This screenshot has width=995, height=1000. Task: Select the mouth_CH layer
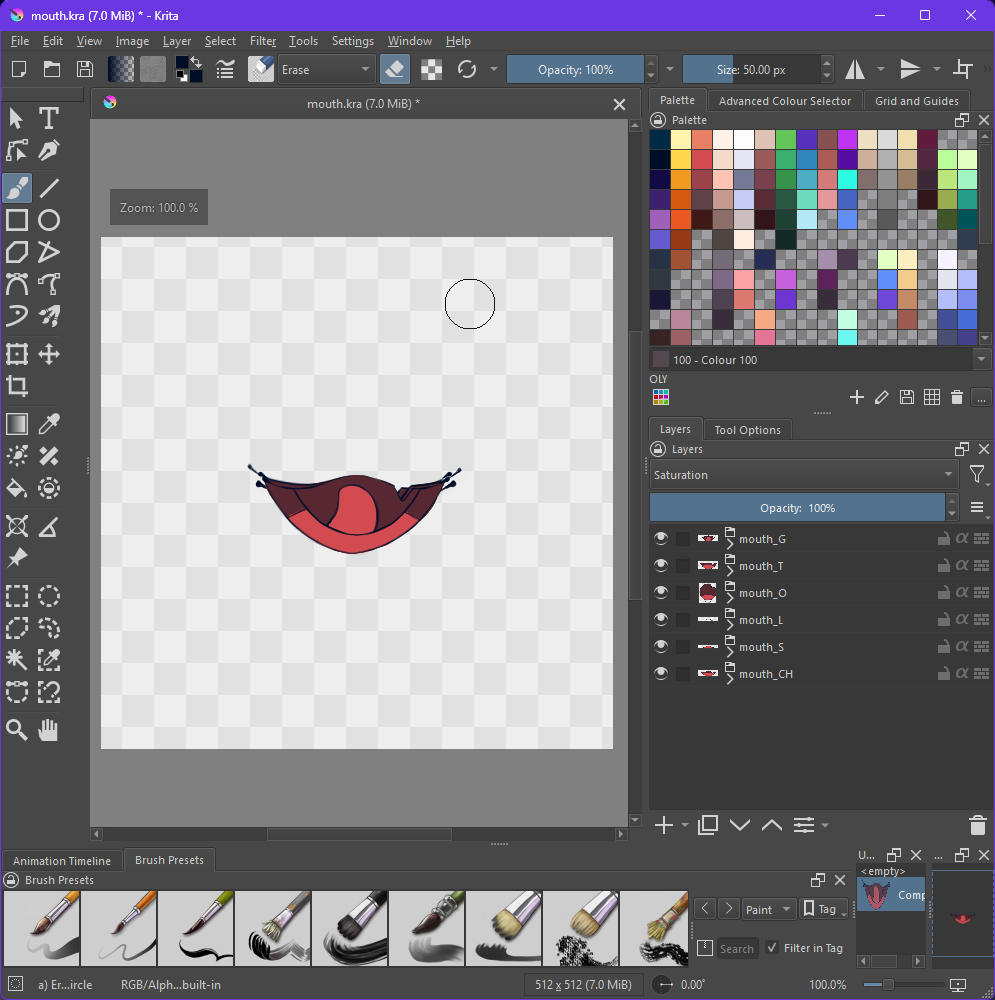click(x=765, y=674)
